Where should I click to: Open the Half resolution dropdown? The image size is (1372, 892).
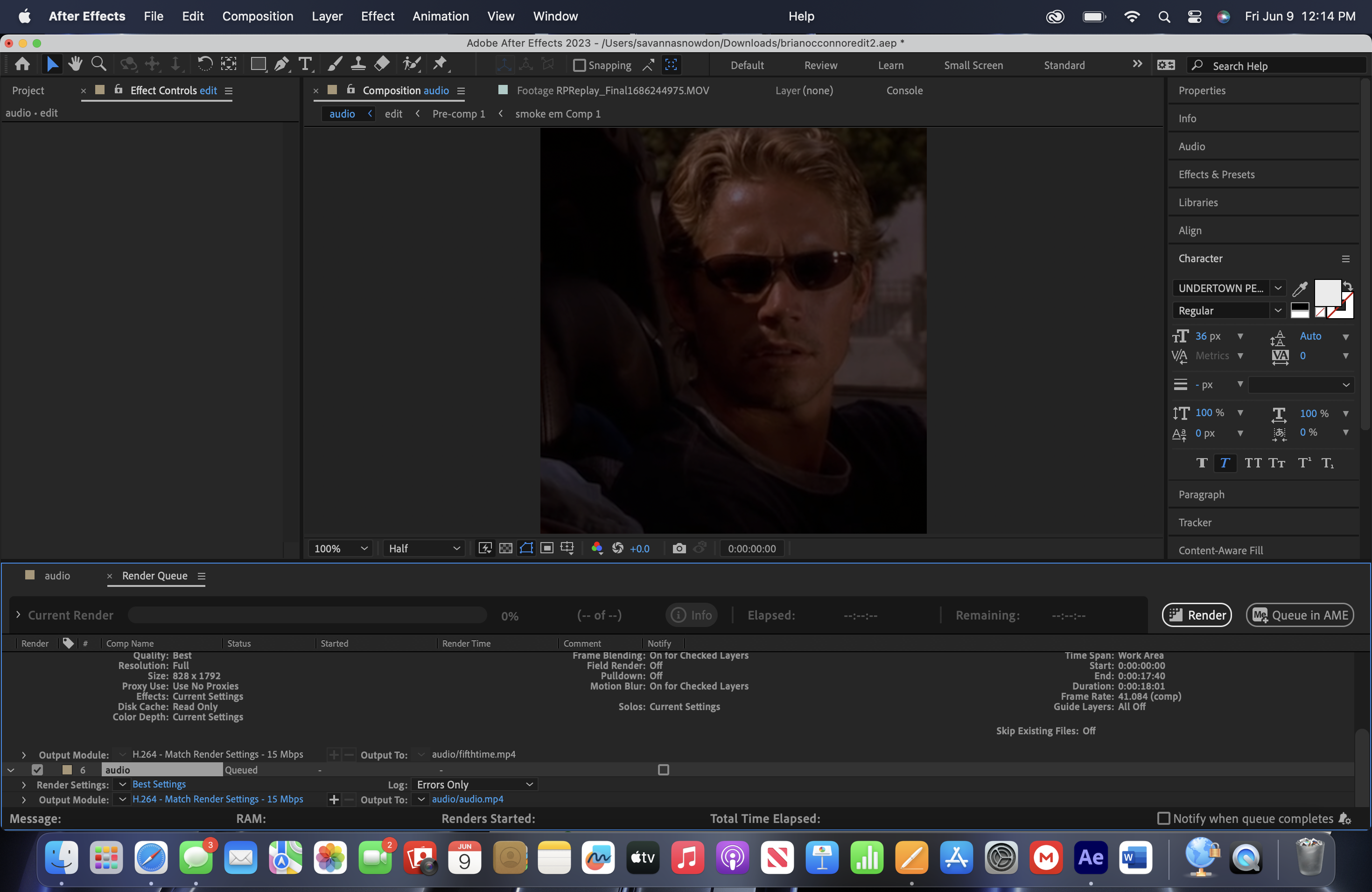coord(424,548)
